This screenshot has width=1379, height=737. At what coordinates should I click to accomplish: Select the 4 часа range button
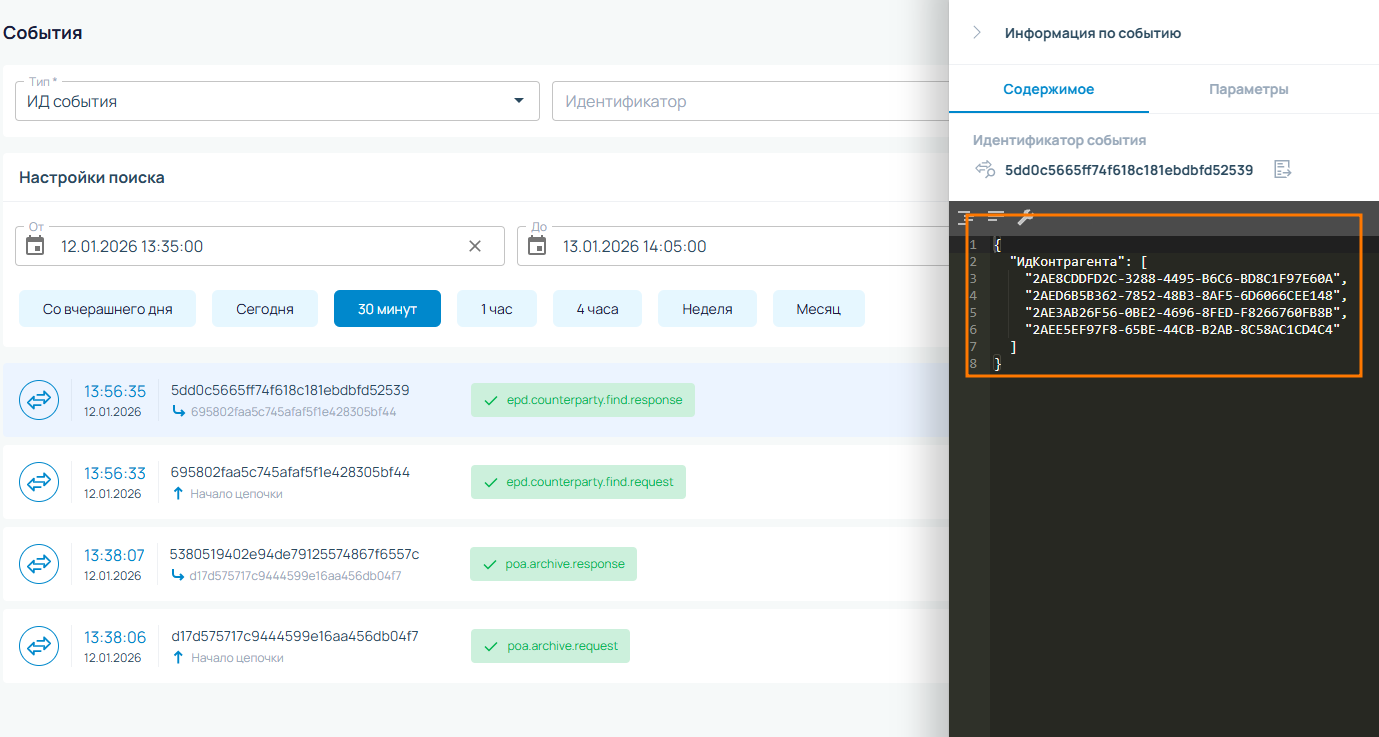(x=597, y=309)
